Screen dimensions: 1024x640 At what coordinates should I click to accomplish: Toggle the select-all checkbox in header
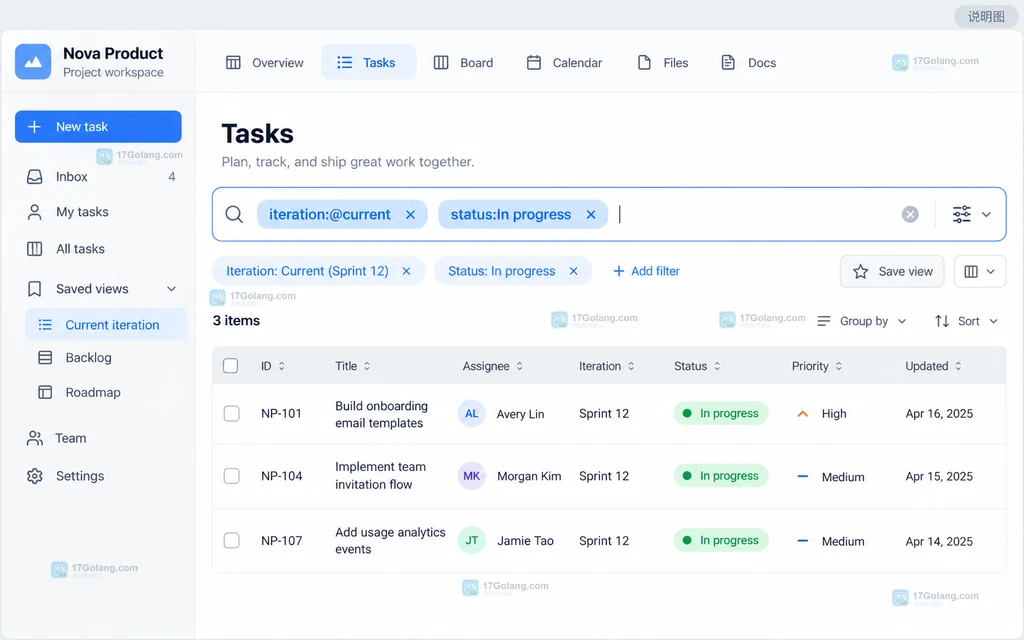tap(231, 366)
